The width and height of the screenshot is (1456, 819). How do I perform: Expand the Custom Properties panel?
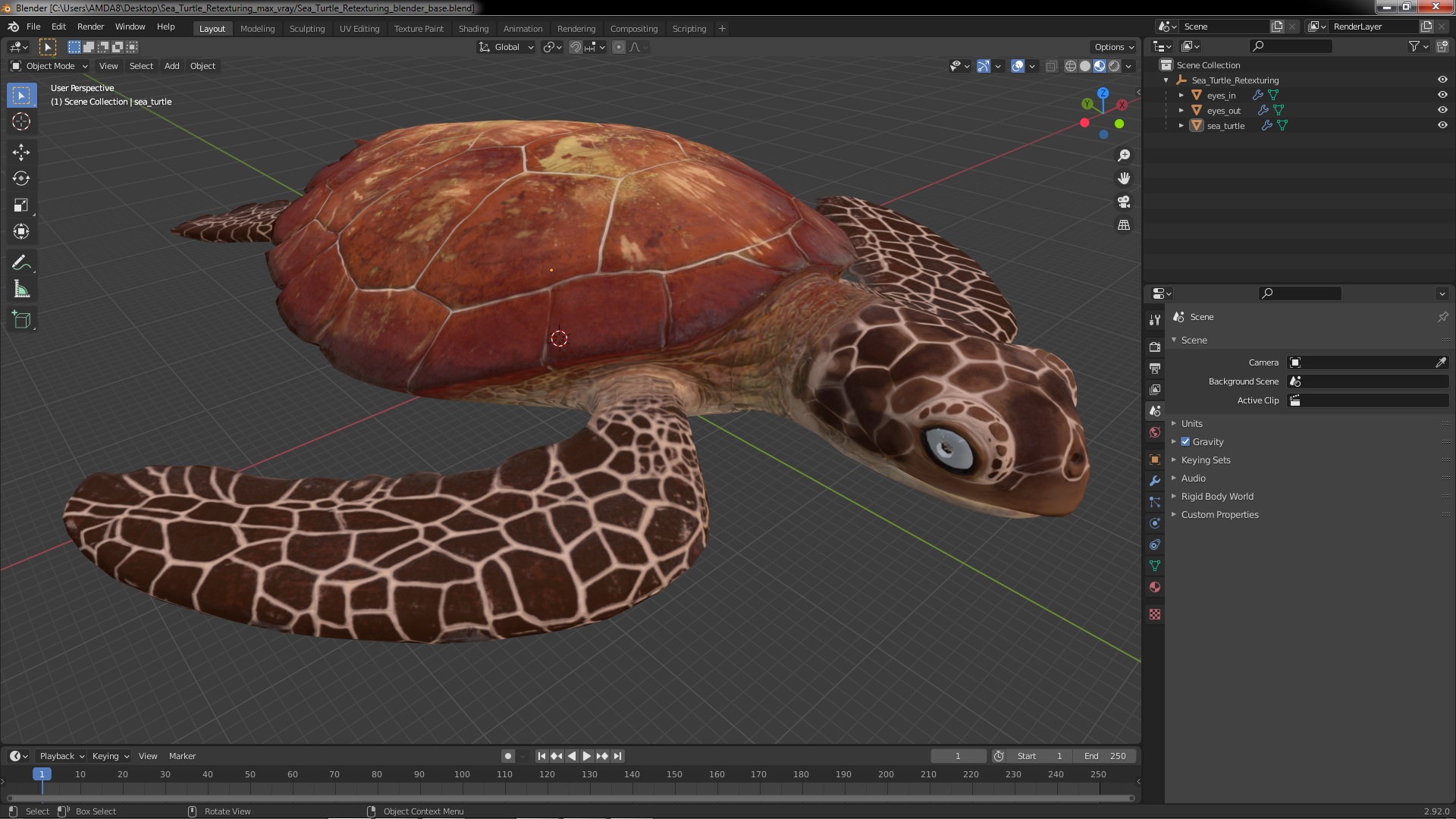(1219, 514)
